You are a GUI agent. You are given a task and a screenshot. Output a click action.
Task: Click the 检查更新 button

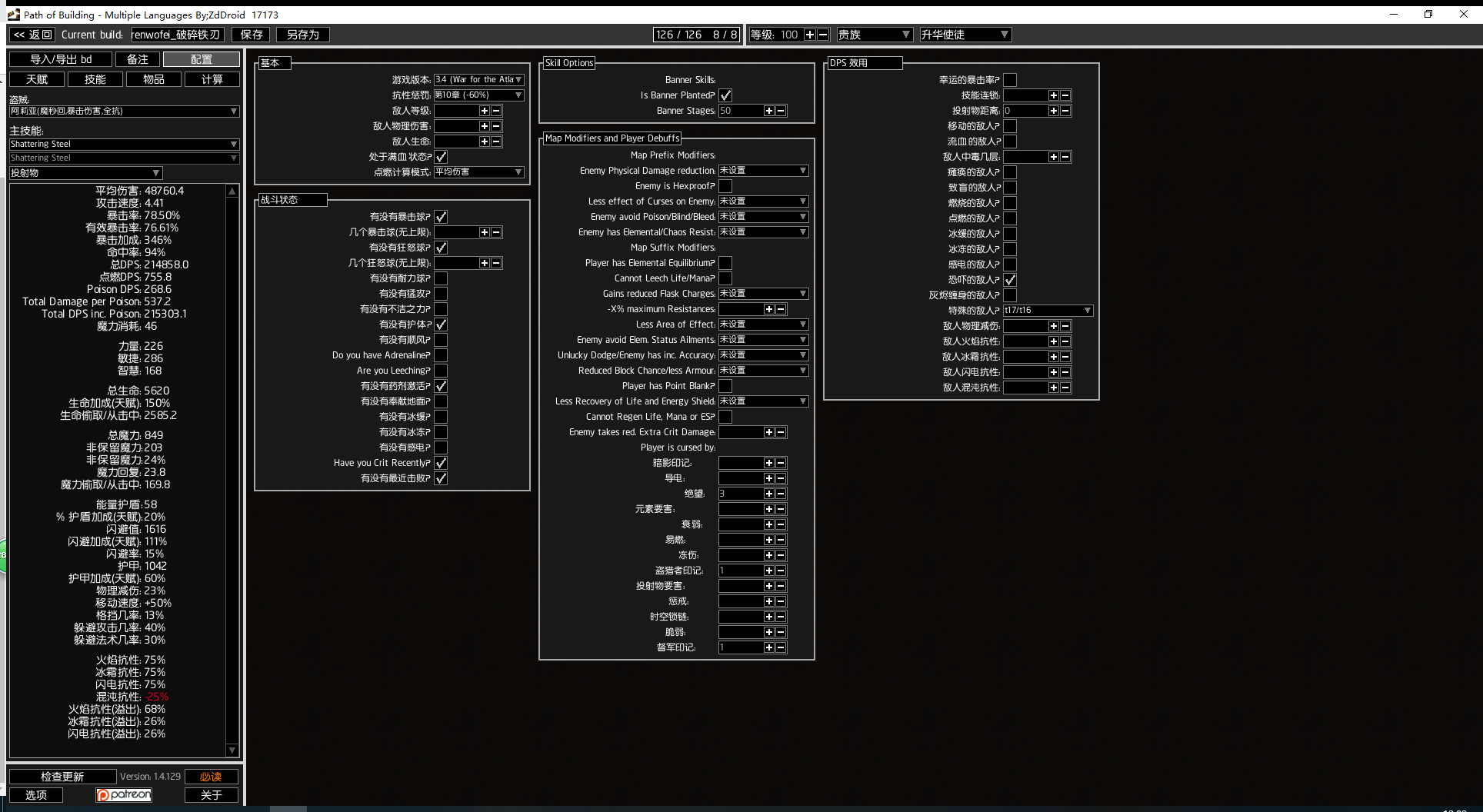click(x=62, y=777)
